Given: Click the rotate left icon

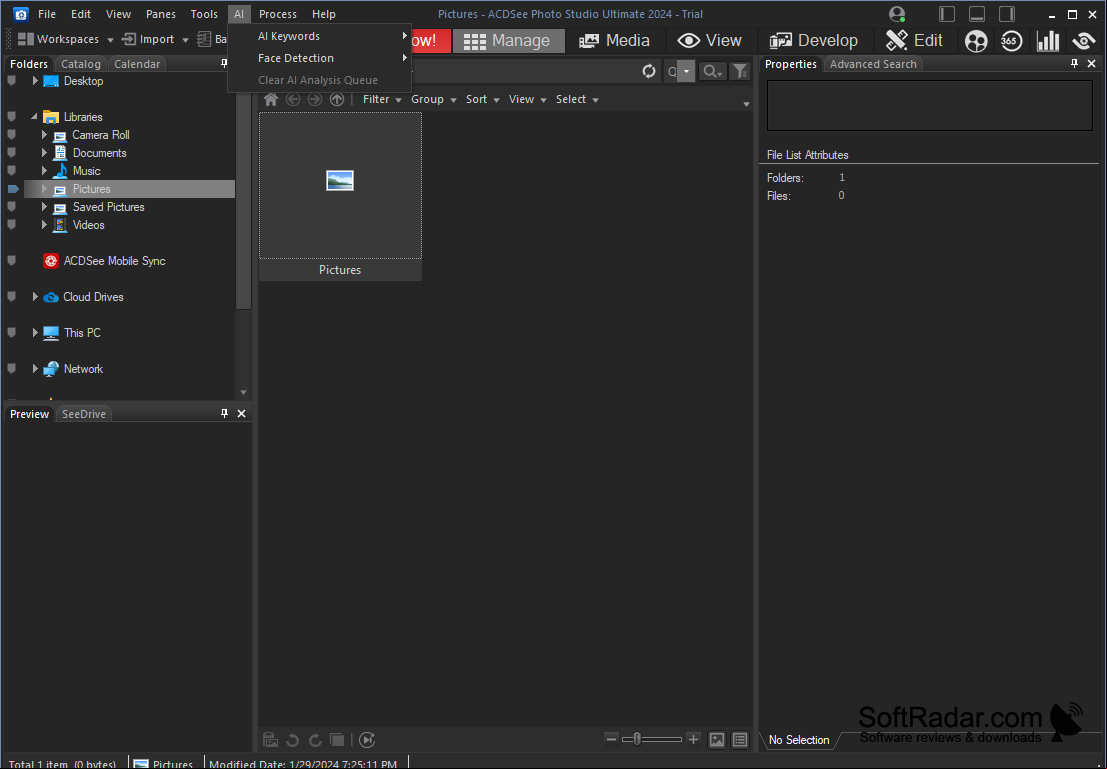Looking at the screenshot, I should 292,740.
